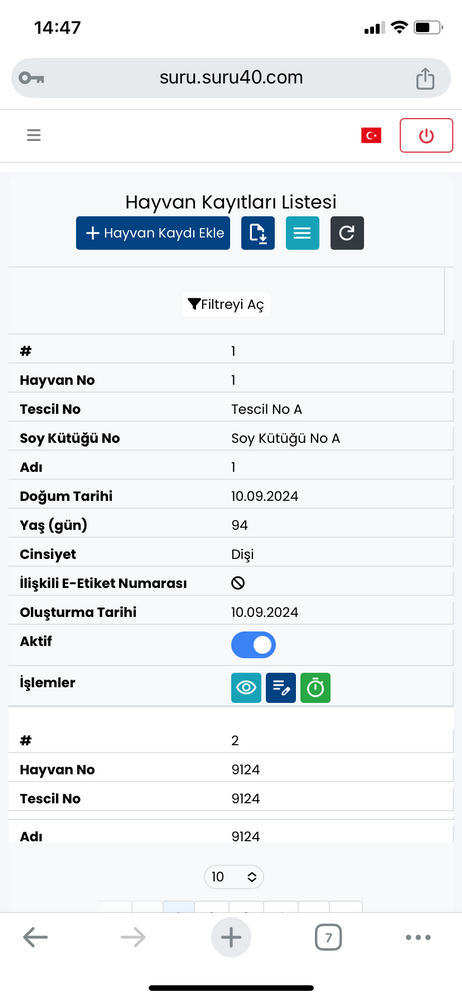Edit animal 1 record with pencil icon
Viewport: 462px width, 1000px height.
pyautogui.click(x=281, y=688)
